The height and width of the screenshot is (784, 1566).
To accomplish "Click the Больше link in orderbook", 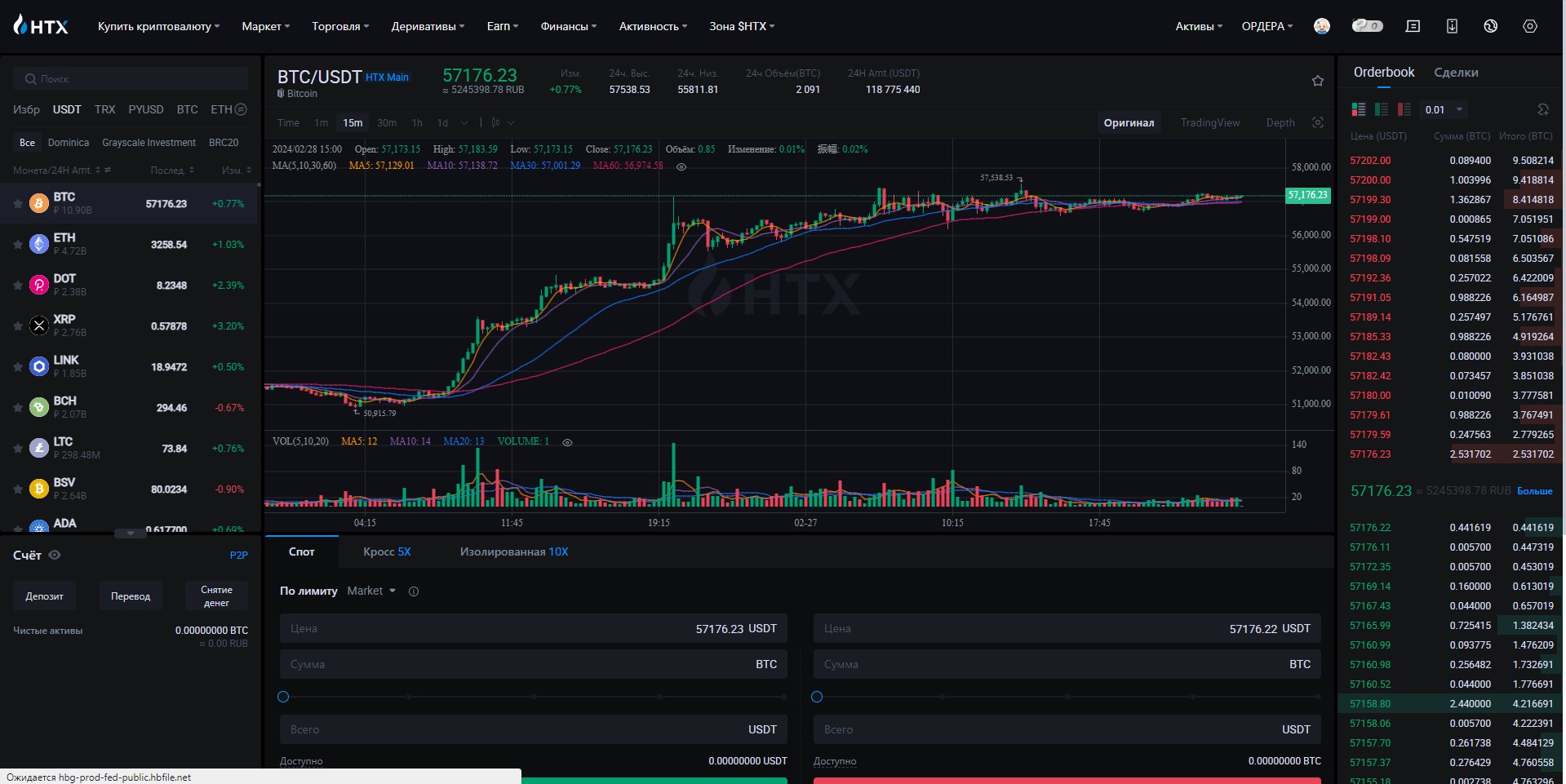I will click(1535, 491).
